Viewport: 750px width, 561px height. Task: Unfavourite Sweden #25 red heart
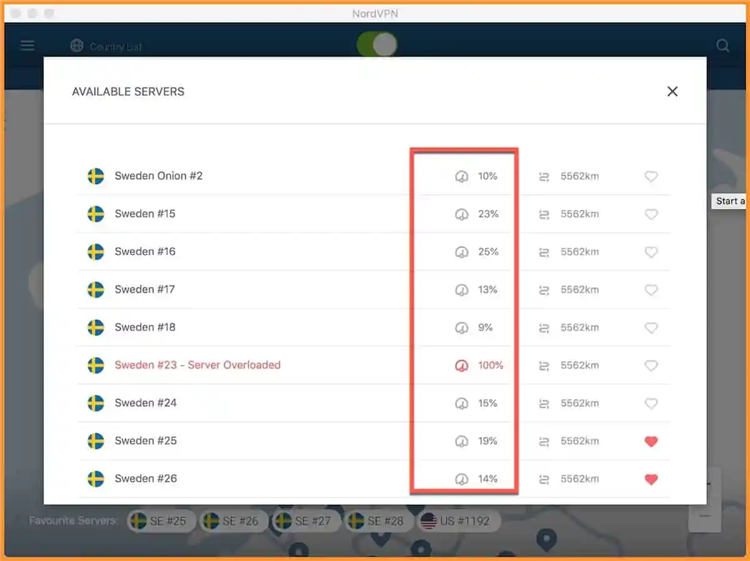click(651, 441)
